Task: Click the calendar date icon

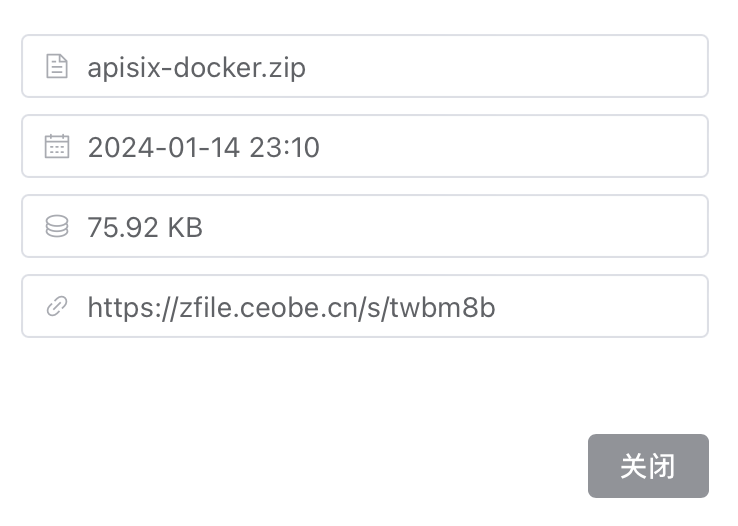Action: [57, 147]
